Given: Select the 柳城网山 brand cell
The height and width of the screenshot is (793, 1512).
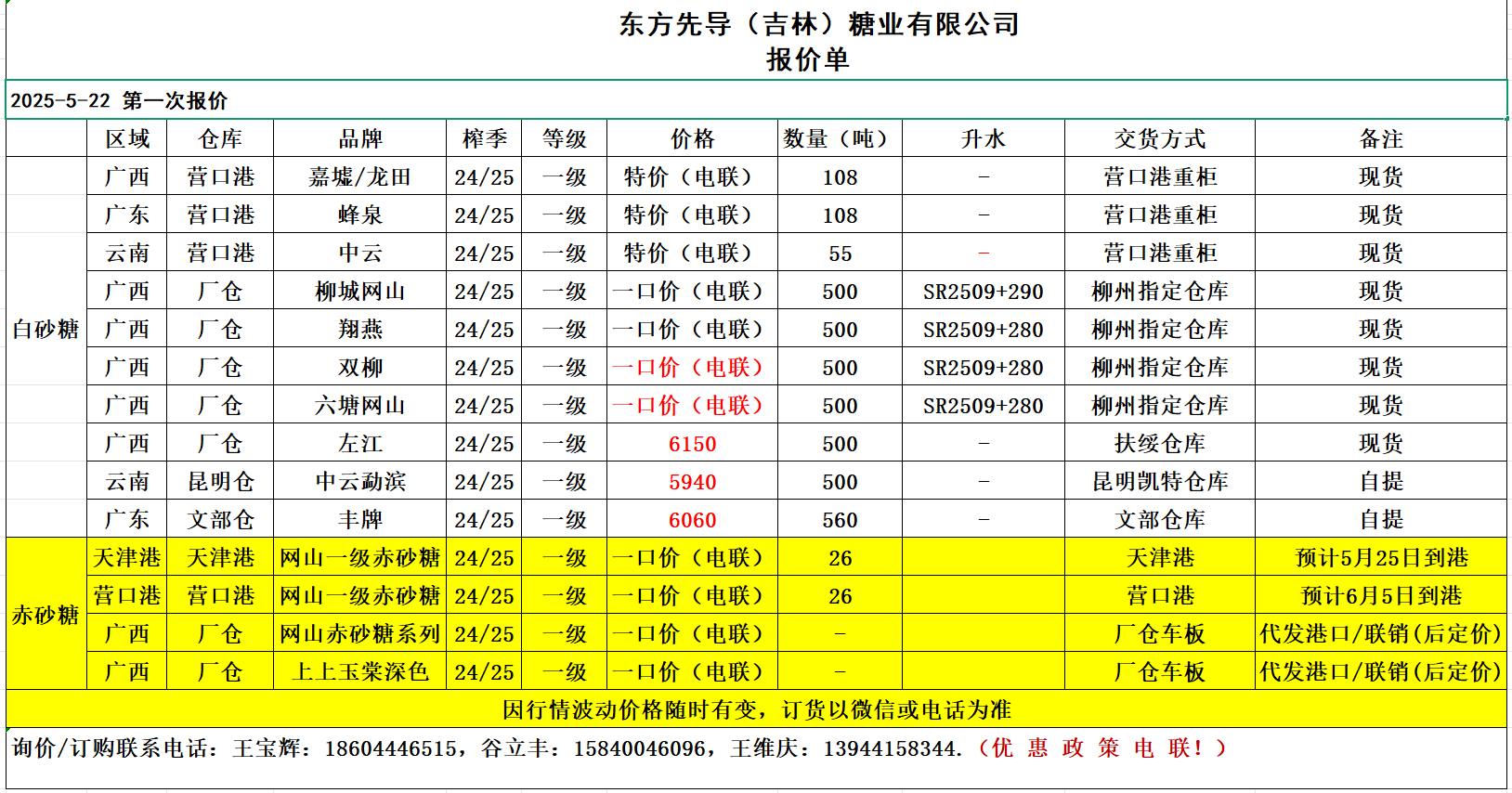Looking at the screenshot, I should point(359,292).
